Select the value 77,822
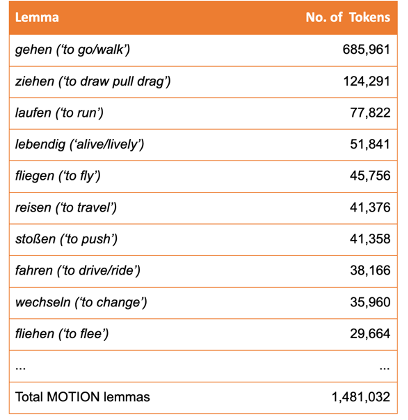This screenshot has width=408, height=420. [370, 113]
